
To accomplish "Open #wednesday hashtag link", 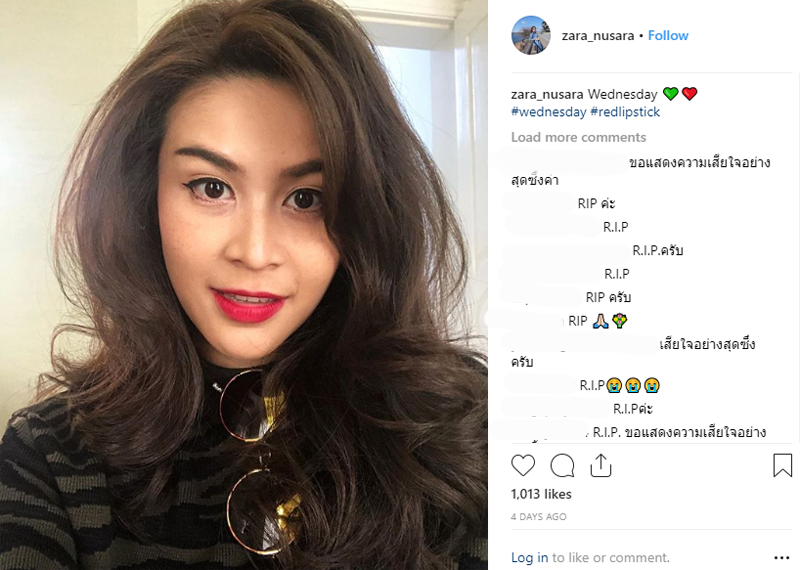I will [548, 112].
